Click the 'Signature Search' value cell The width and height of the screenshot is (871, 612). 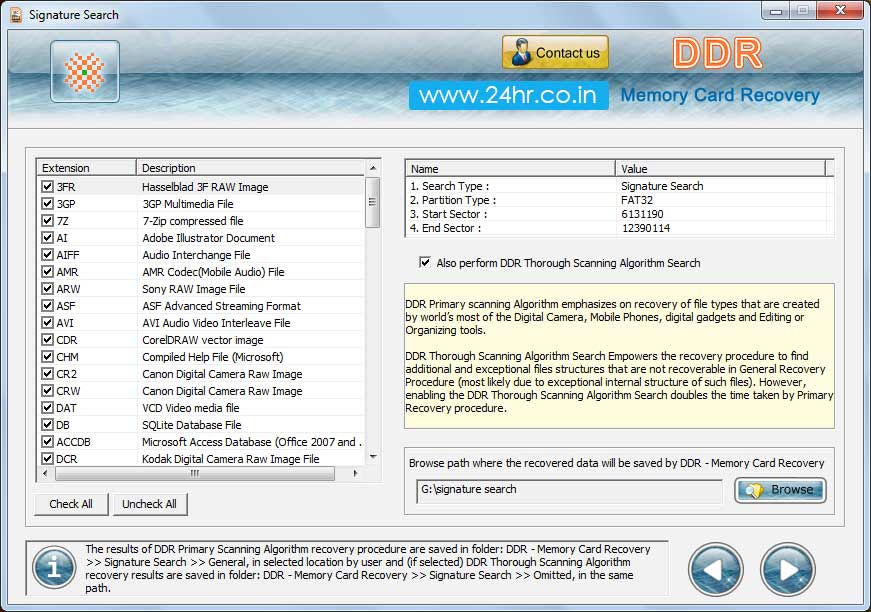click(662, 186)
